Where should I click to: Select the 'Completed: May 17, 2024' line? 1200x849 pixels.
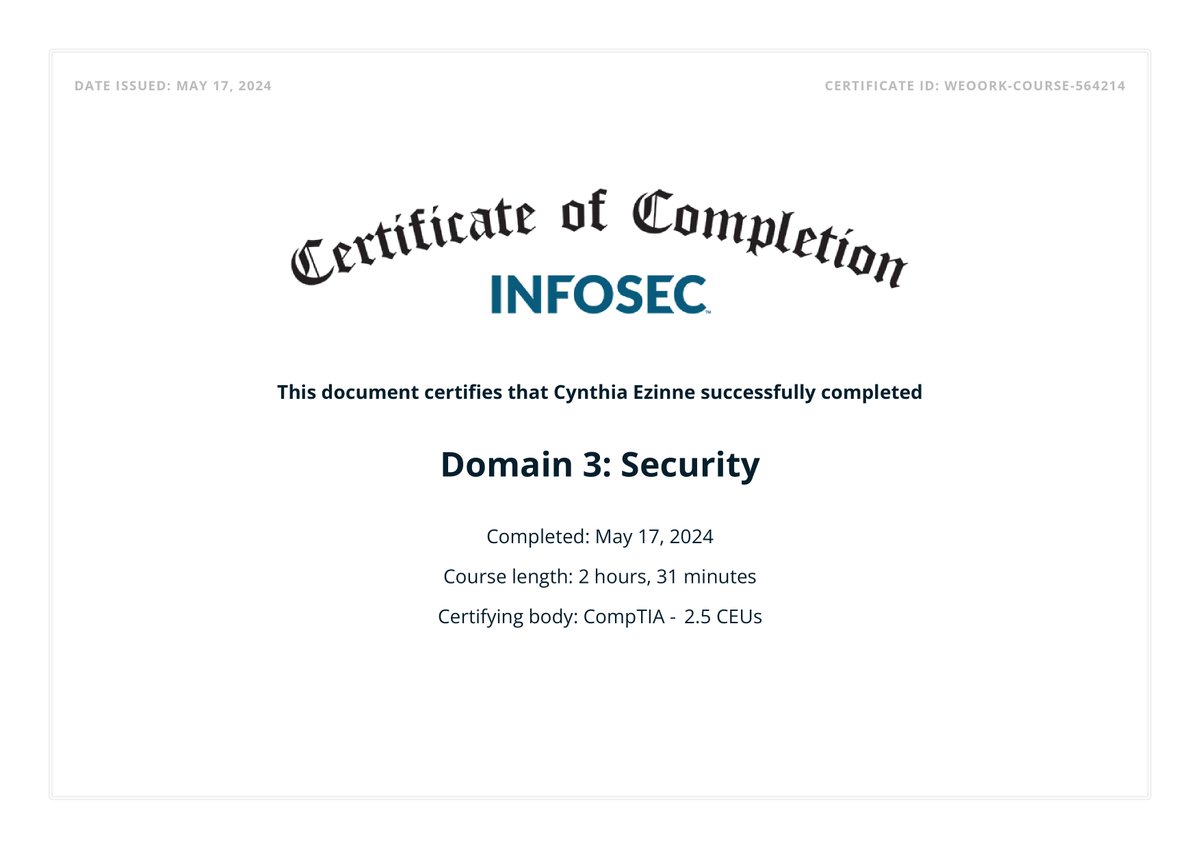point(600,537)
